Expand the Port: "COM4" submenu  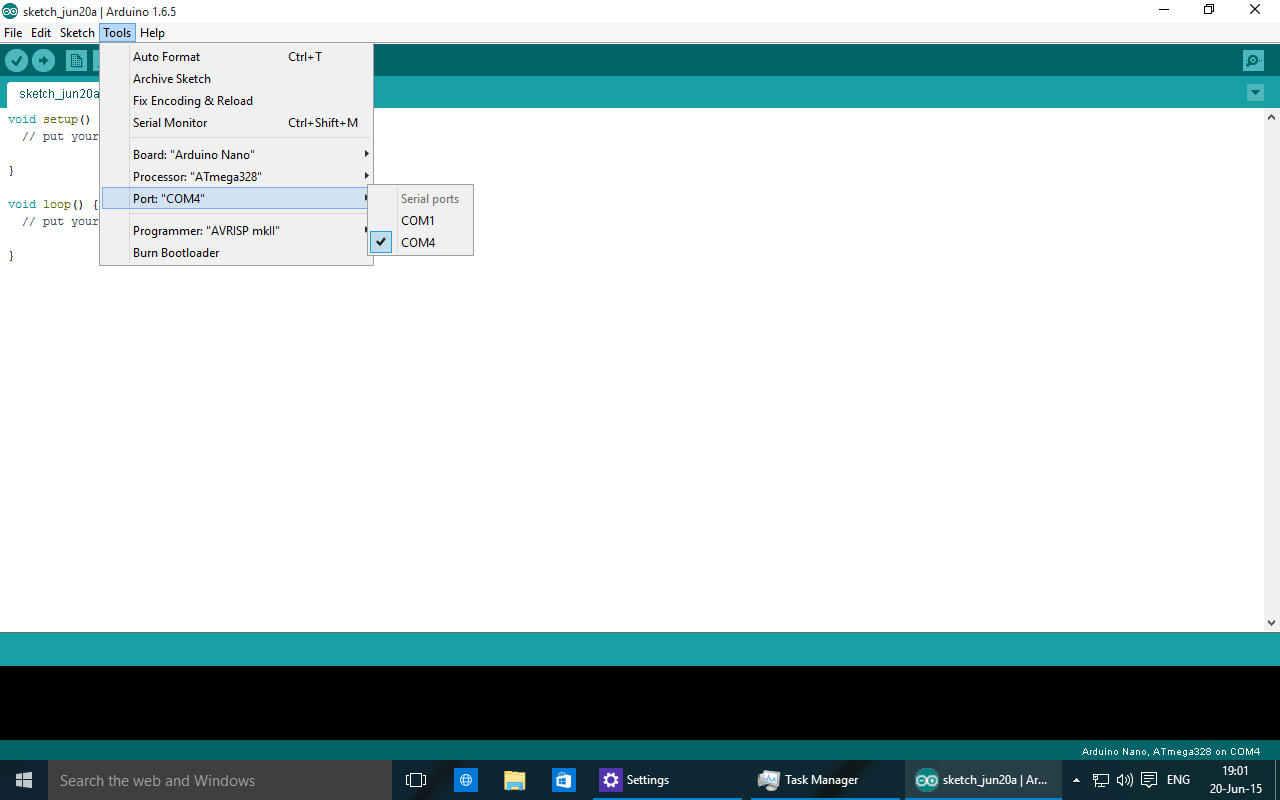[237, 199]
